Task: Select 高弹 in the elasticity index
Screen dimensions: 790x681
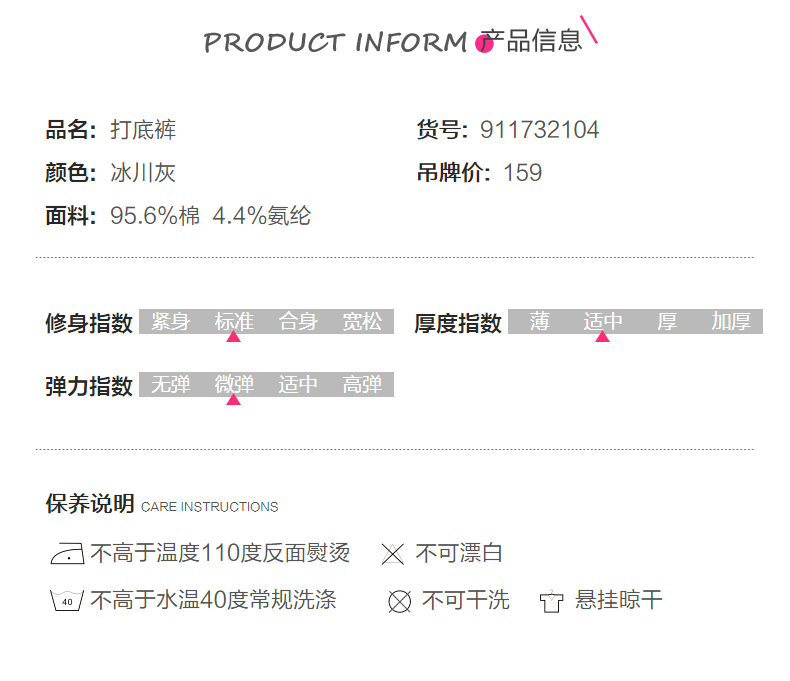Action: tap(362, 385)
